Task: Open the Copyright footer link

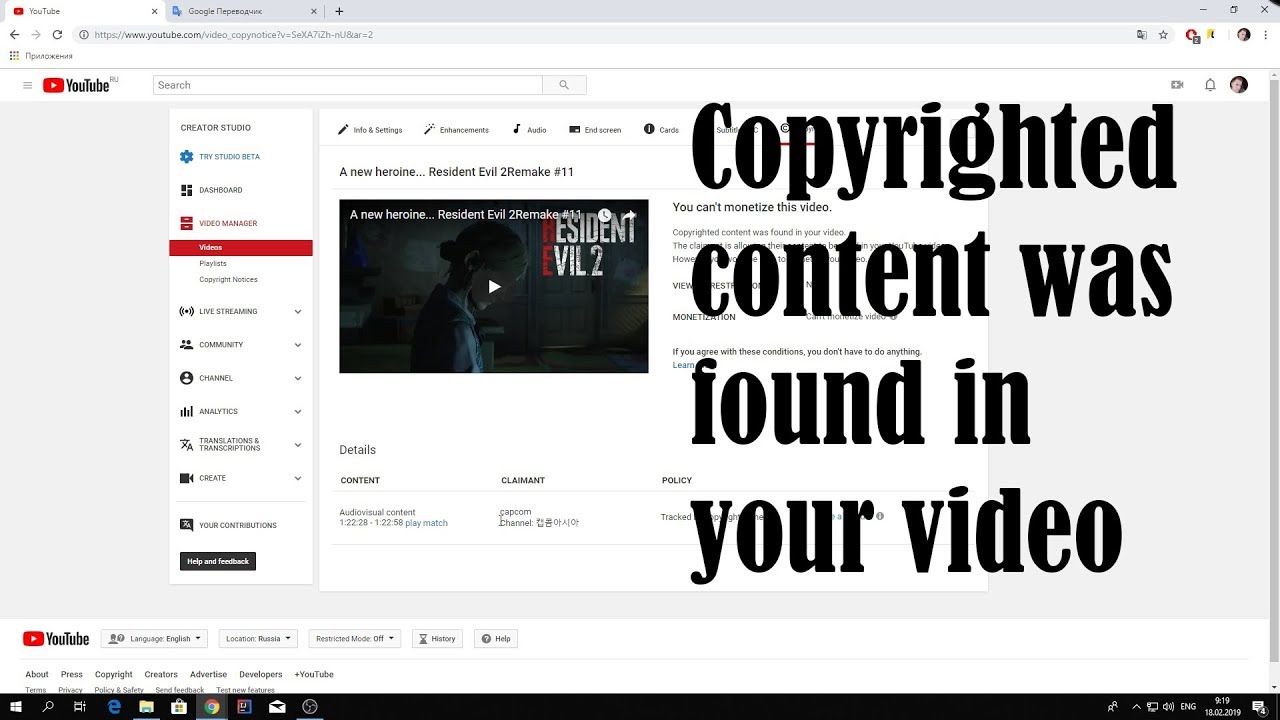Action: [114, 674]
